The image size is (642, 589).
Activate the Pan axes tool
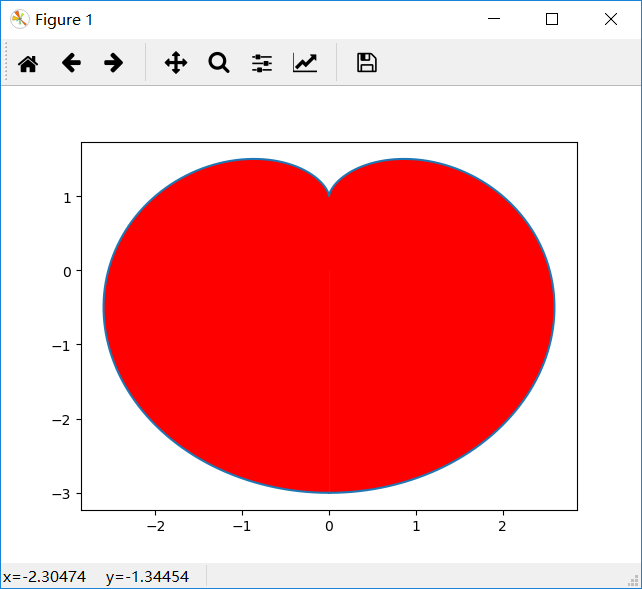point(176,63)
